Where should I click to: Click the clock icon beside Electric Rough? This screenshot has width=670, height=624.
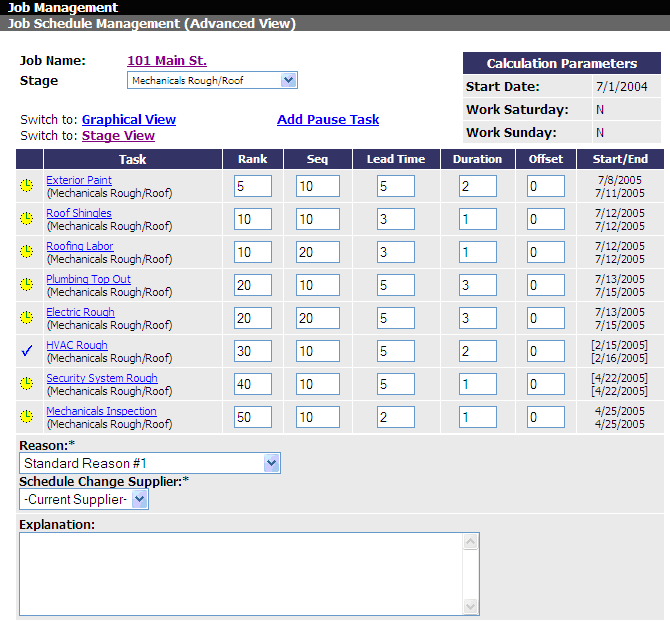26,318
